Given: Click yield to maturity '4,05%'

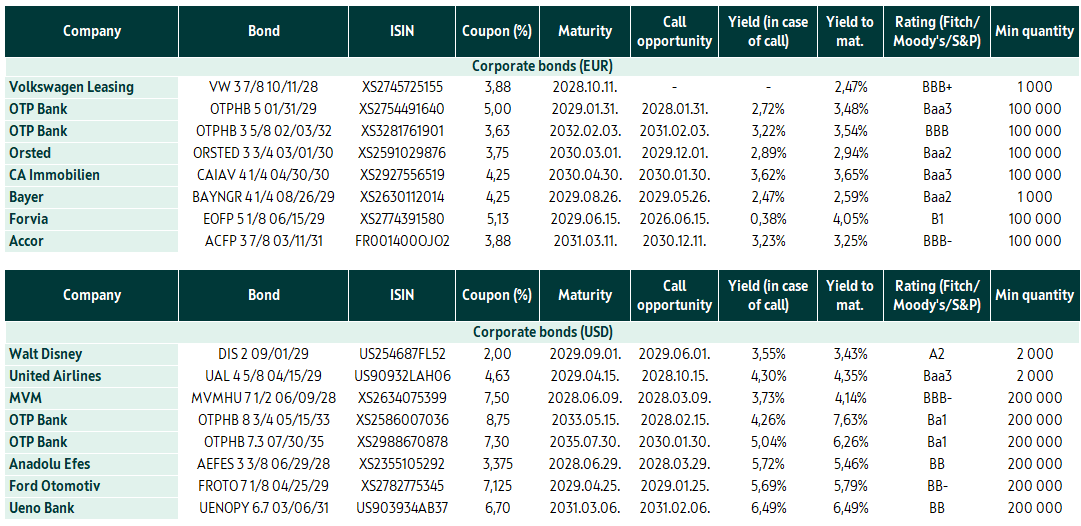Looking at the screenshot, I should (x=849, y=219).
